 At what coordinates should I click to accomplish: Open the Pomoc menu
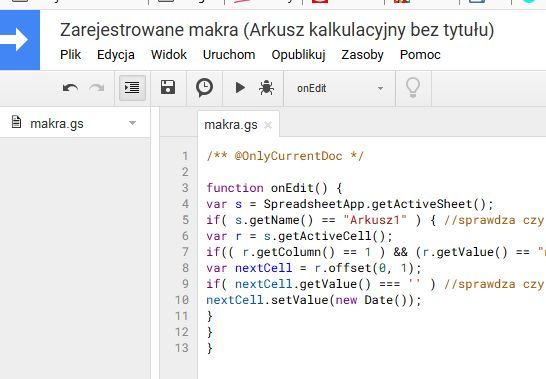(420, 55)
